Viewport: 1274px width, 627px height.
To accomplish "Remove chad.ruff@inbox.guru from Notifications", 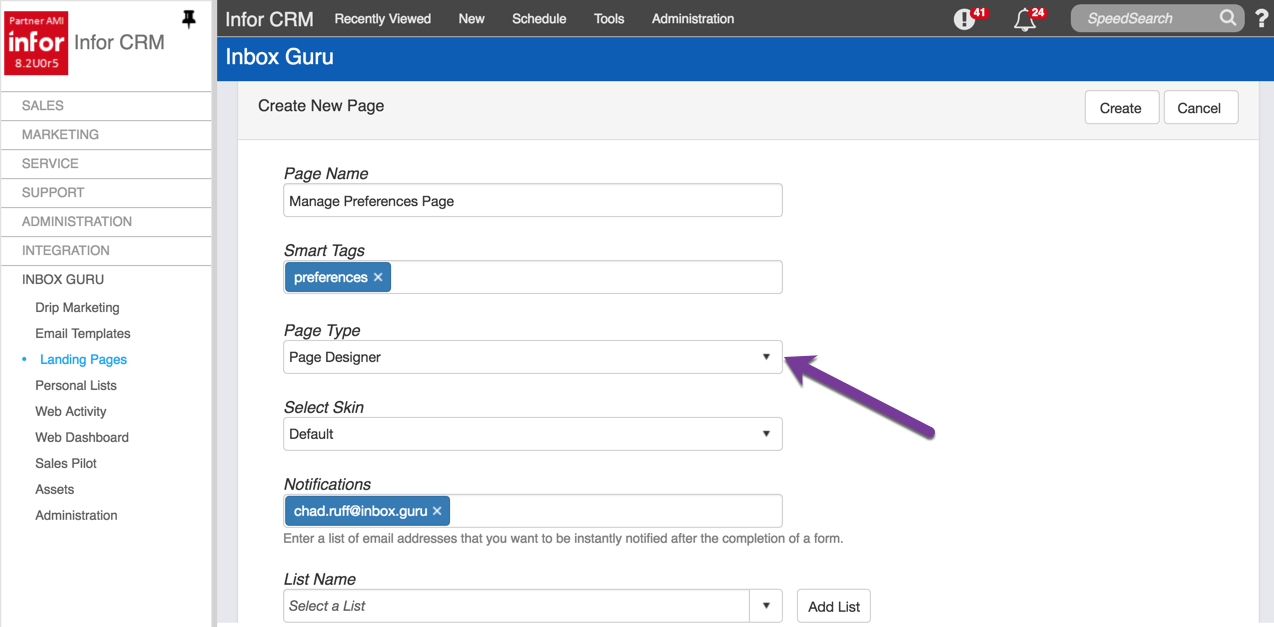I will click(437, 510).
